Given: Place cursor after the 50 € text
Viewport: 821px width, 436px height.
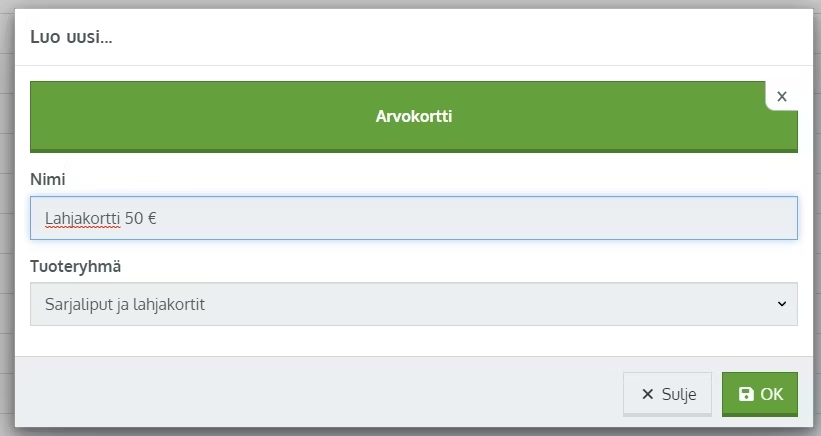Looking at the screenshot, I should click(x=158, y=218).
